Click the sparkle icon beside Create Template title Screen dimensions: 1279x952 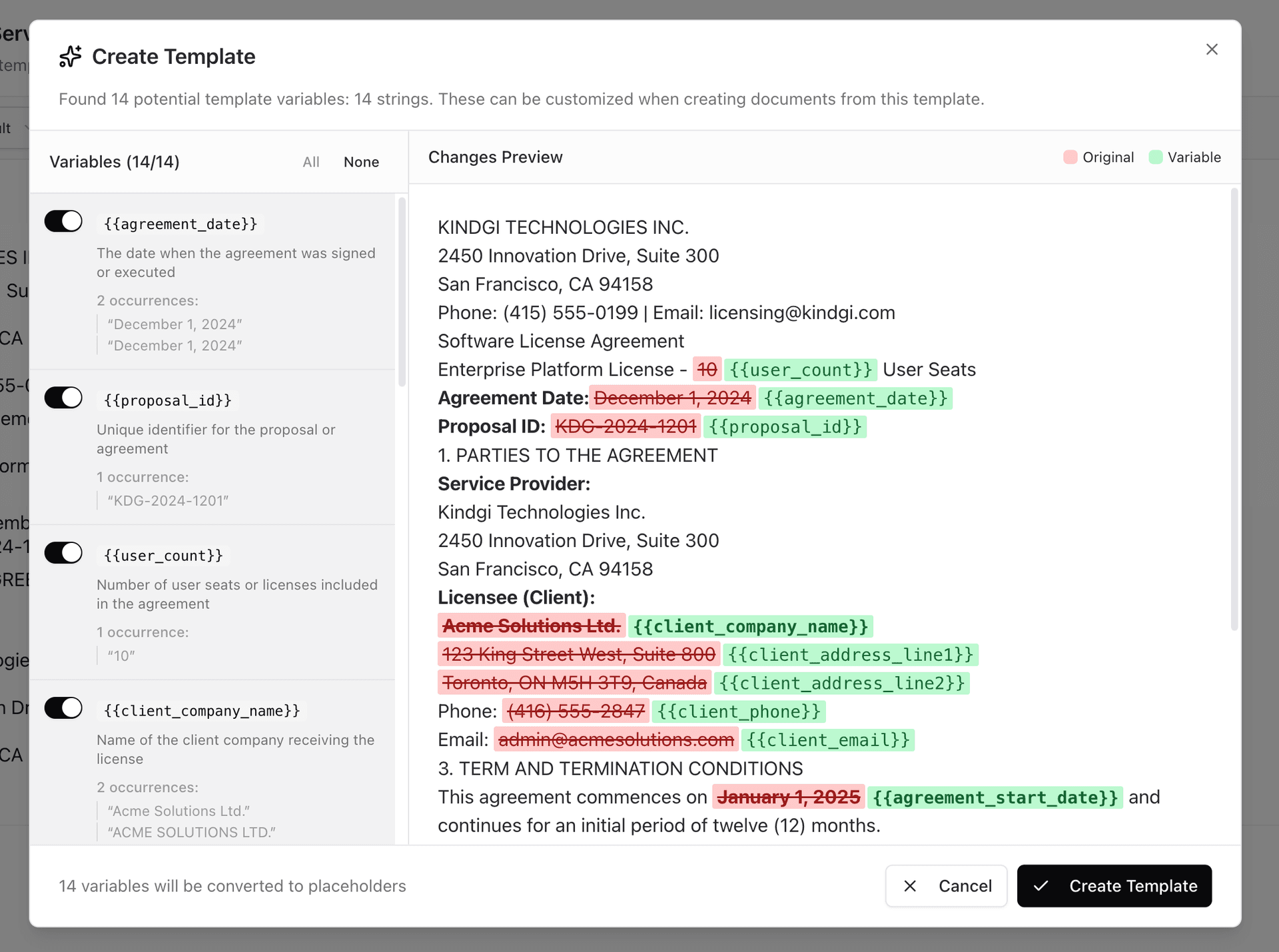click(70, 57)
